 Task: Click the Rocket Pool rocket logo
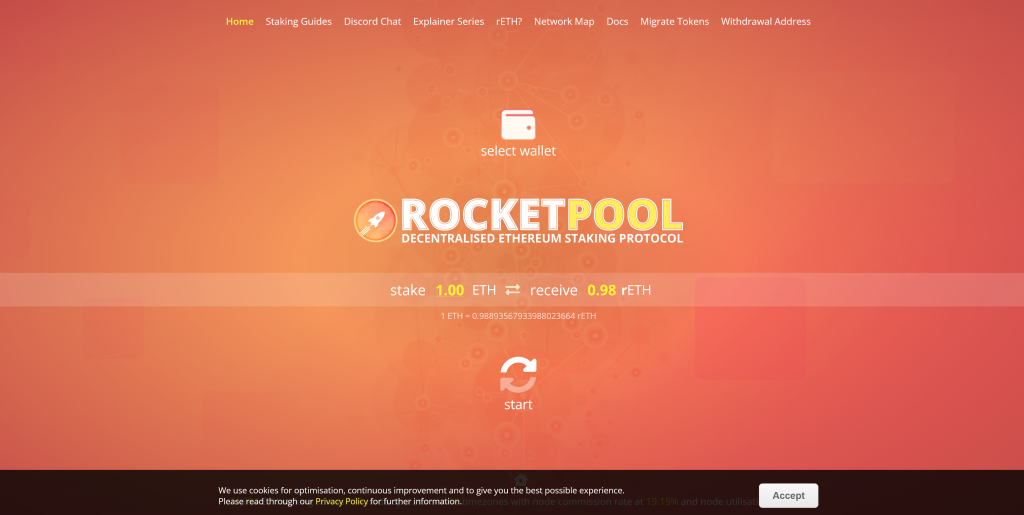376,221
